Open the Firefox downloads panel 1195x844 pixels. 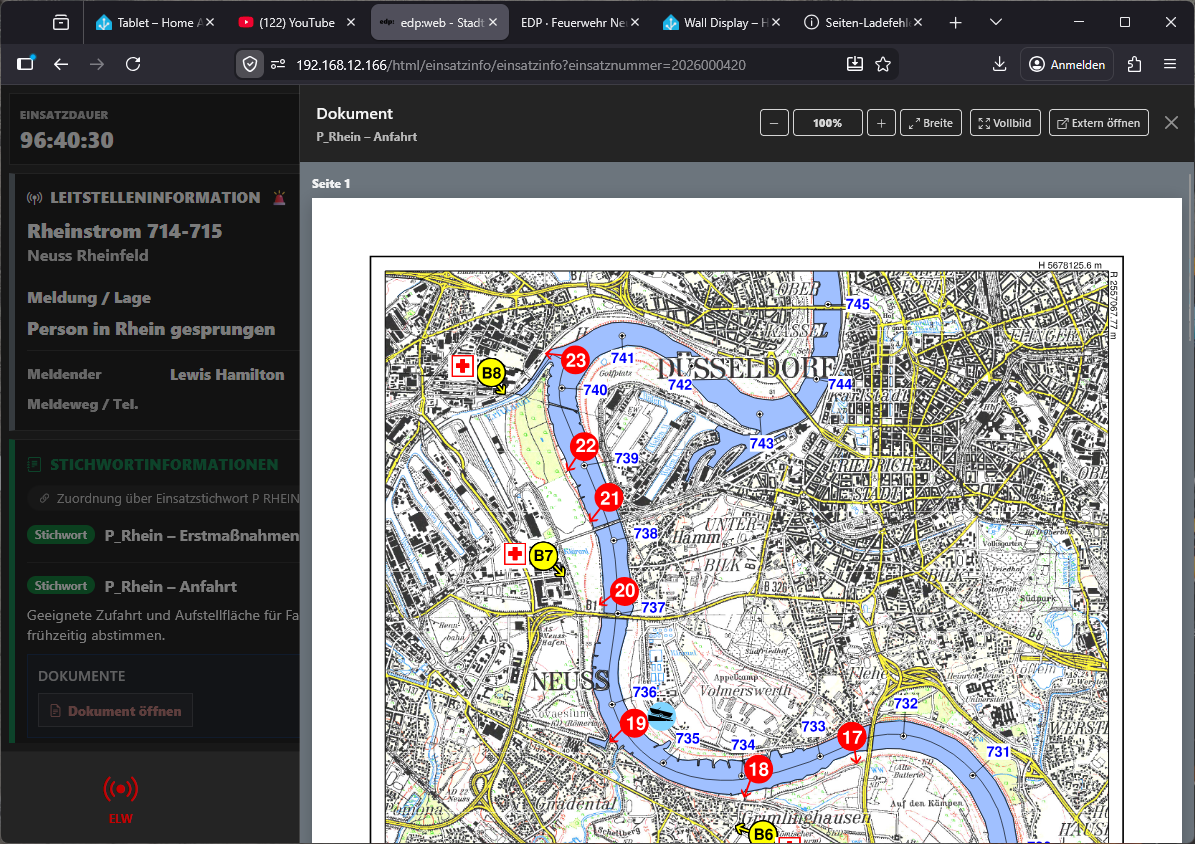coord(999,64)
